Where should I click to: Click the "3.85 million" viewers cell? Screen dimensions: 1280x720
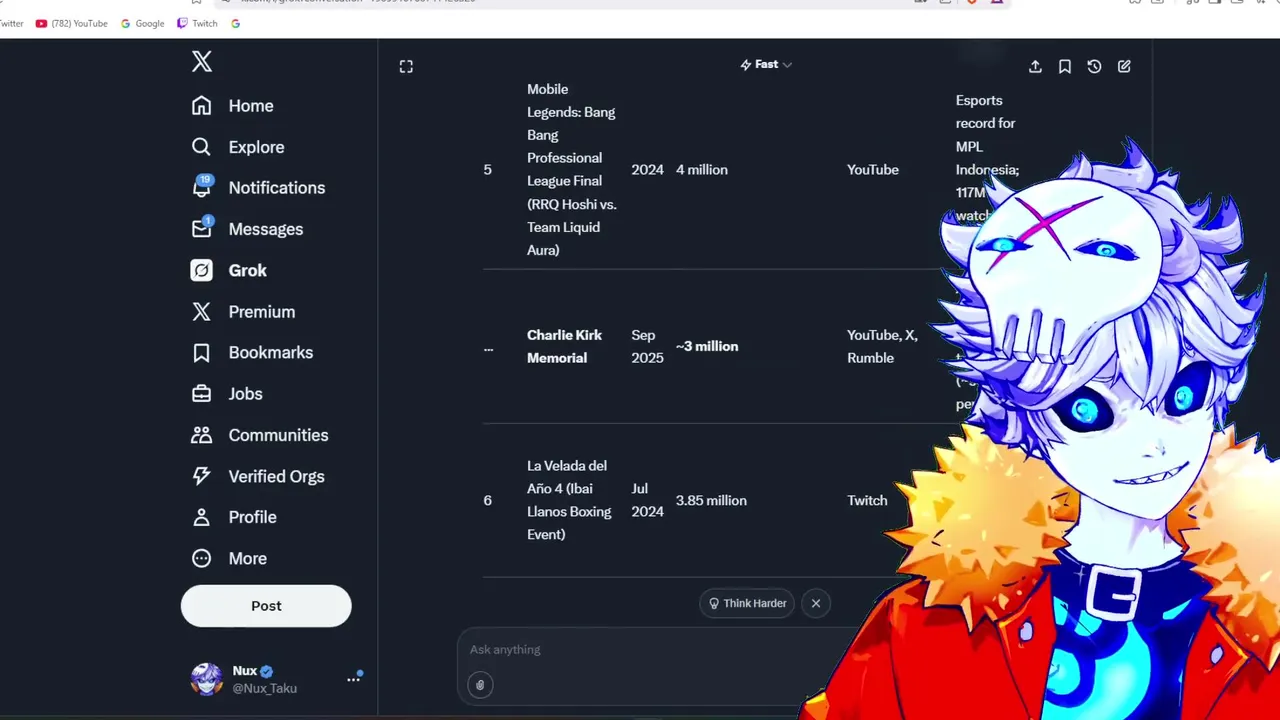point(711,500)
